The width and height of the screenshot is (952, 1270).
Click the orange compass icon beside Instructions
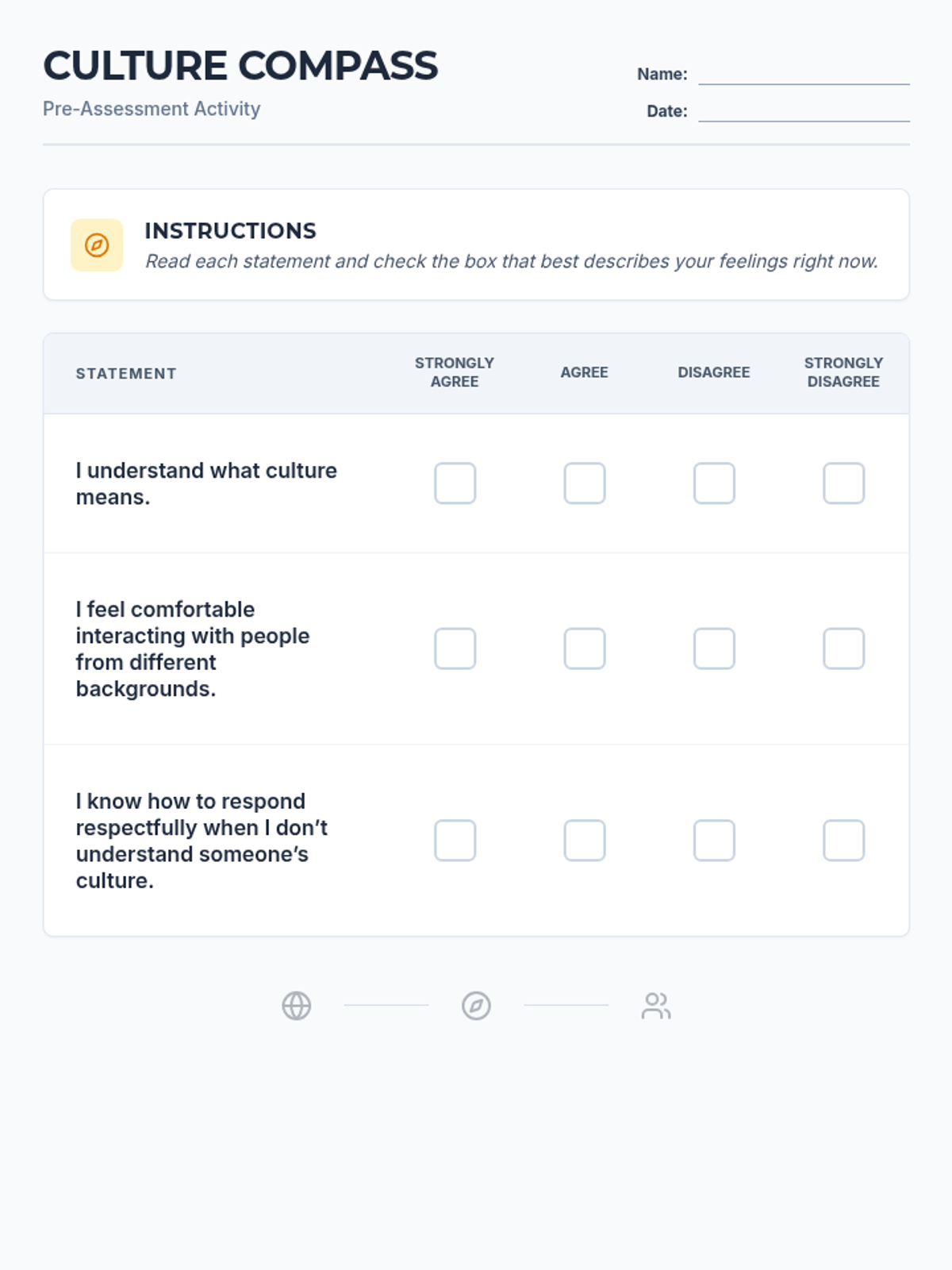[x=97, y=245]
